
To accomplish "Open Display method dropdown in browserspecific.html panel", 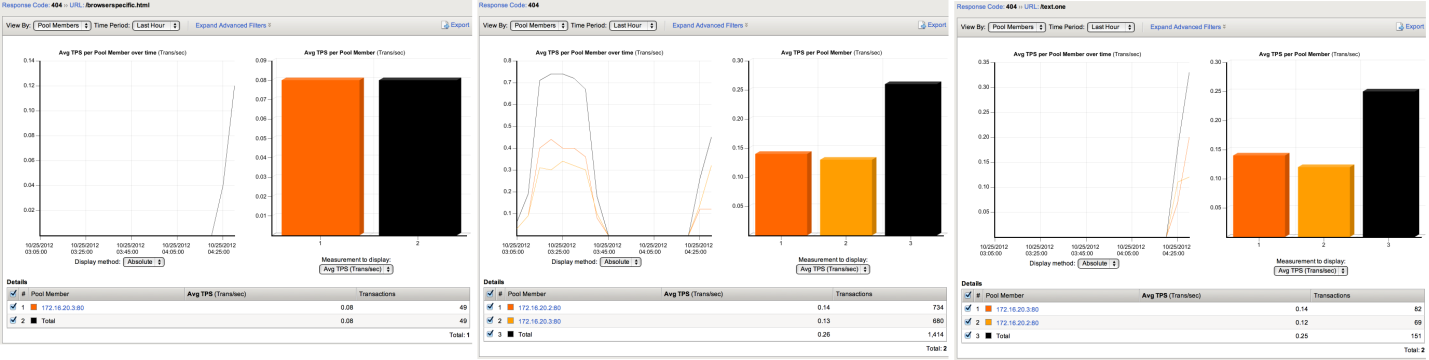I will [x=143, y=262].
